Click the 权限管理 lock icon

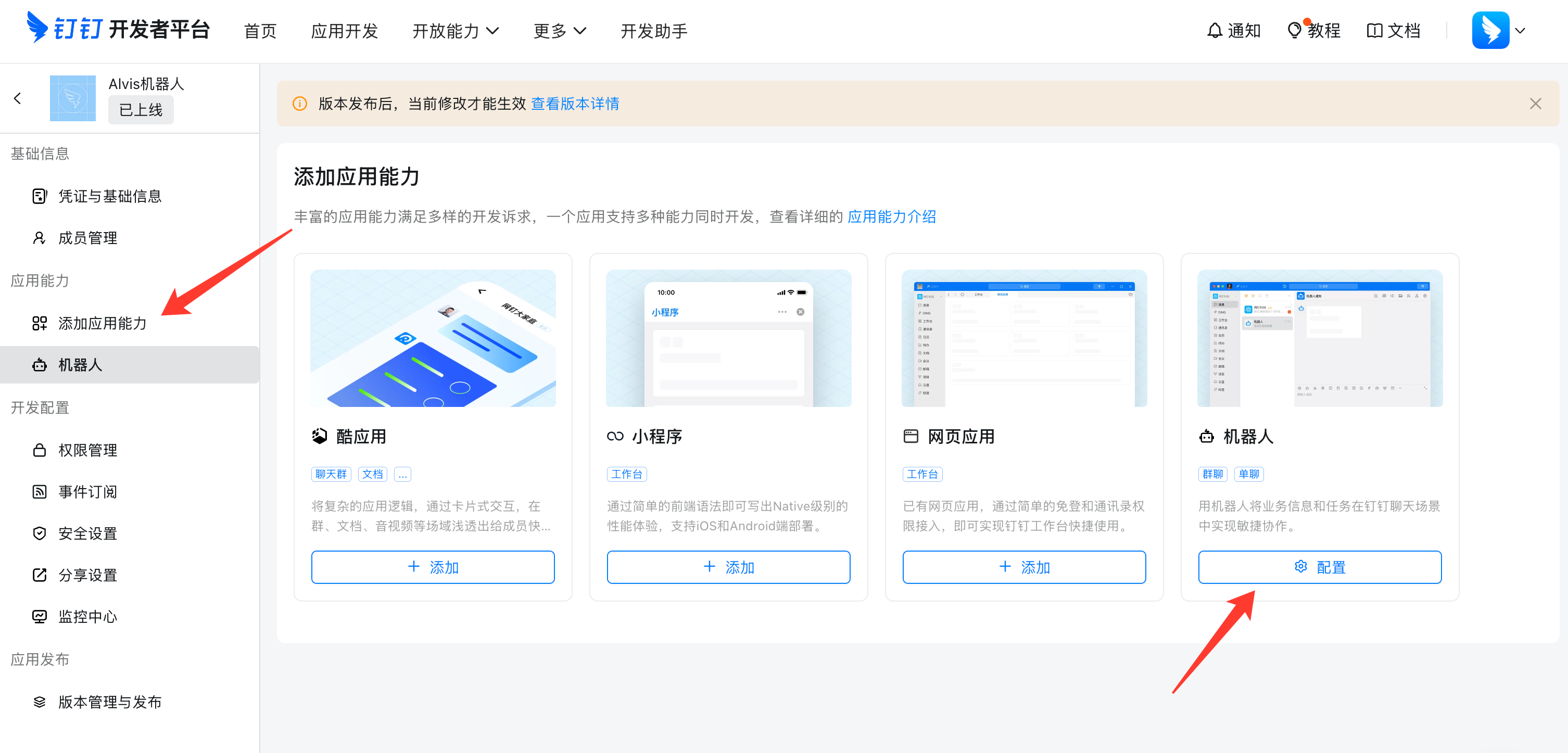40,450
